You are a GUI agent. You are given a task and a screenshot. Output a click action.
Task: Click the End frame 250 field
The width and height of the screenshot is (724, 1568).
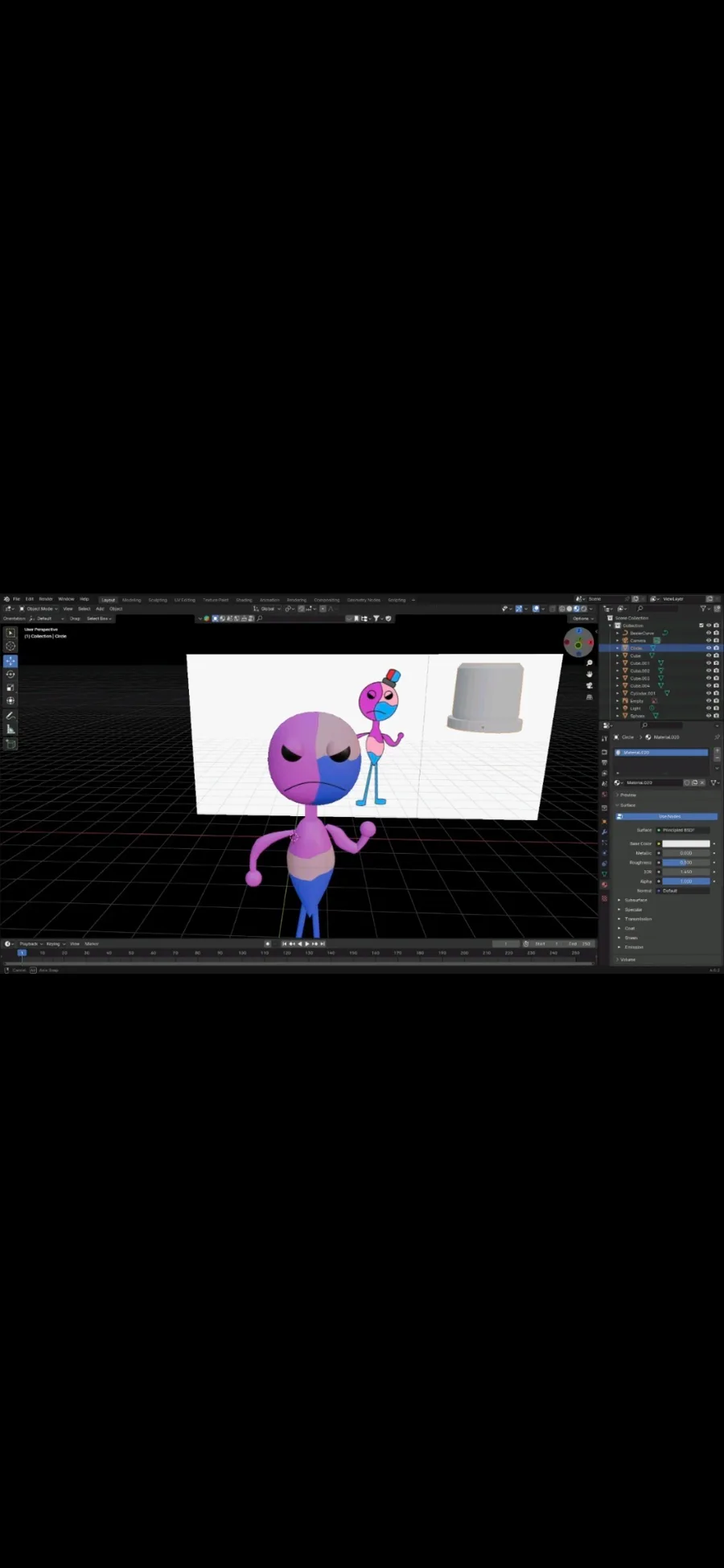pos(580,943)
